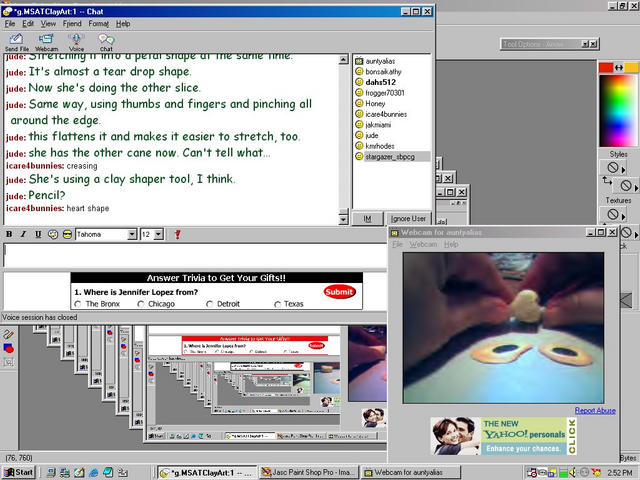The height and width of the screenshot is (480, 640).
Task: Click the webcam icon next to auntyalias
Action: [x=359, y=61]
